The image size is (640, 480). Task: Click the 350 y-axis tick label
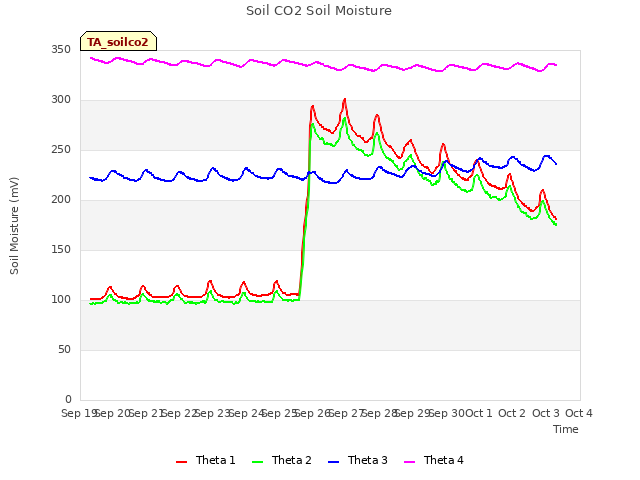61,50
